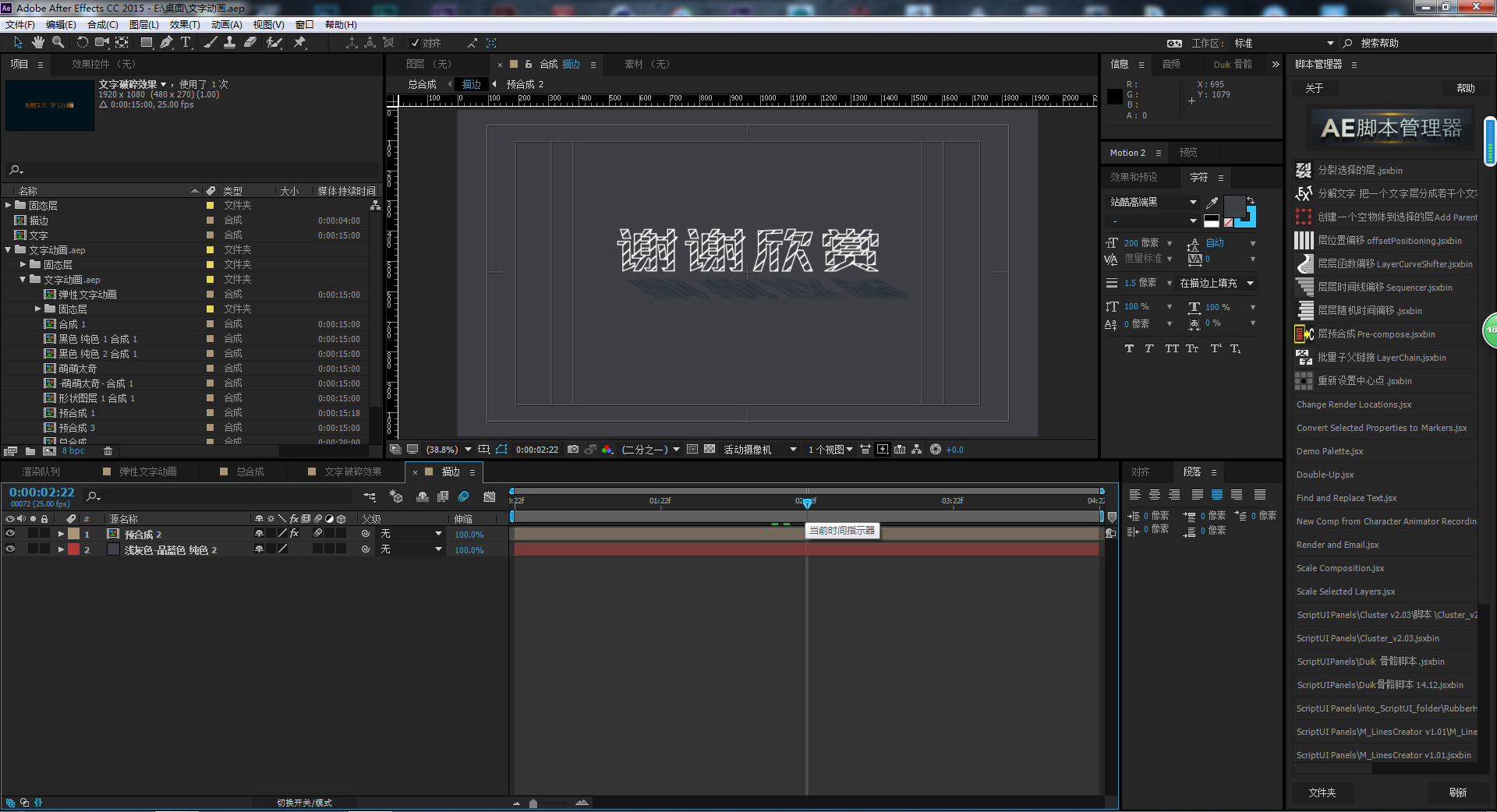1497x812 pixels.
Task: Click the red label color of layer 2
Action: pos(73,549)
